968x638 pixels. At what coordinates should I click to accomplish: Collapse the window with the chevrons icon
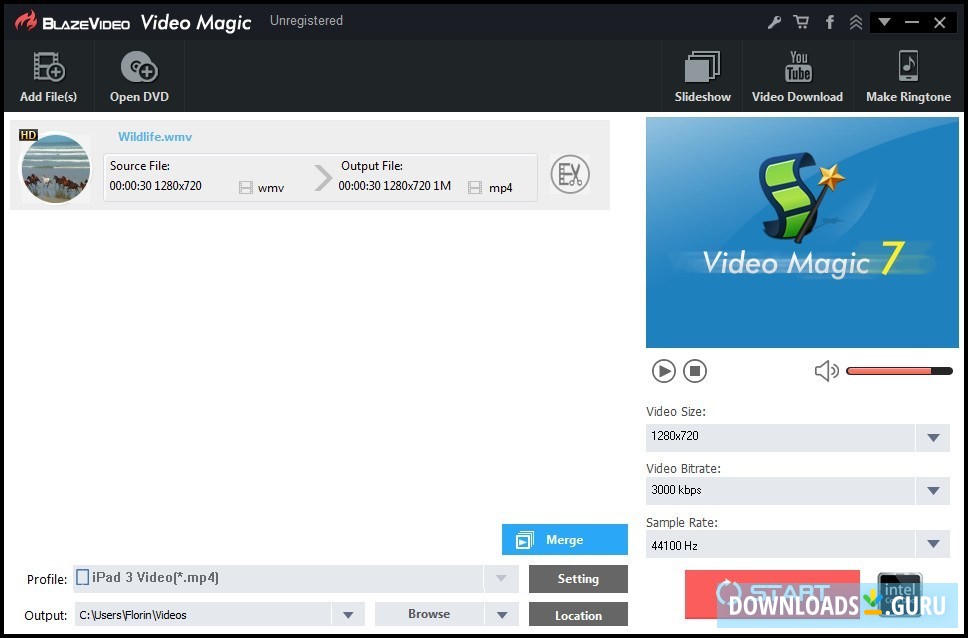(x=855, y=20)
